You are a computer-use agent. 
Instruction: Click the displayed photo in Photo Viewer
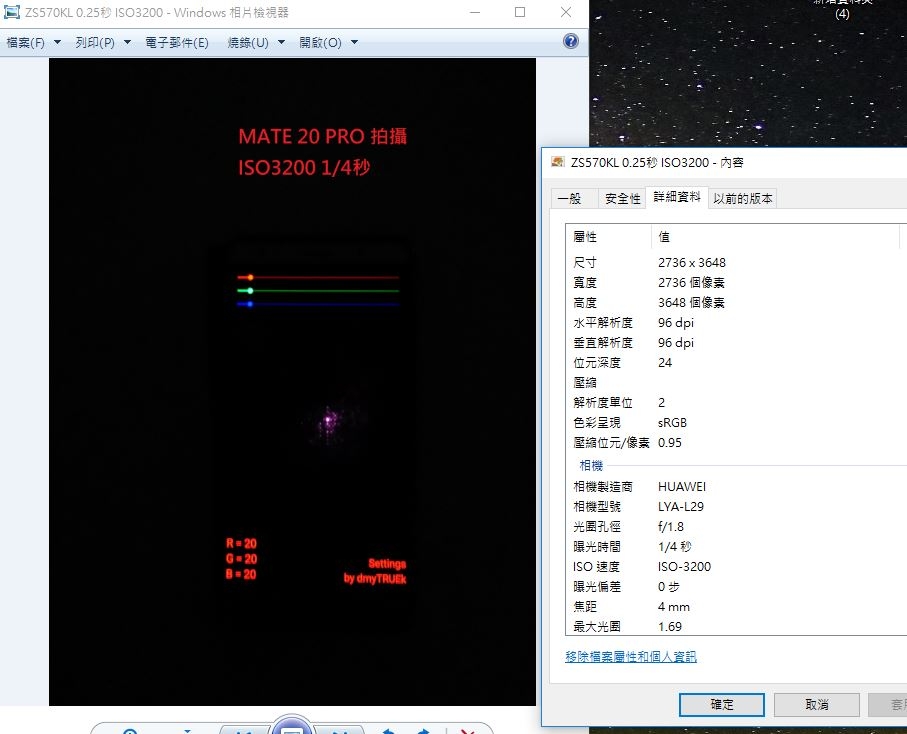(x=292, y=382)
